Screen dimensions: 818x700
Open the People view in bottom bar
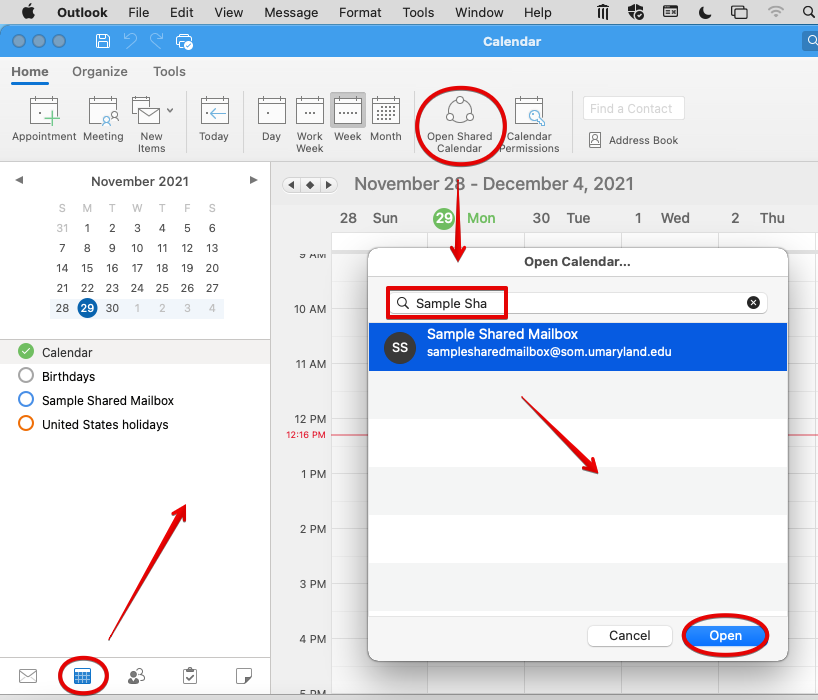tap(137, 676)
